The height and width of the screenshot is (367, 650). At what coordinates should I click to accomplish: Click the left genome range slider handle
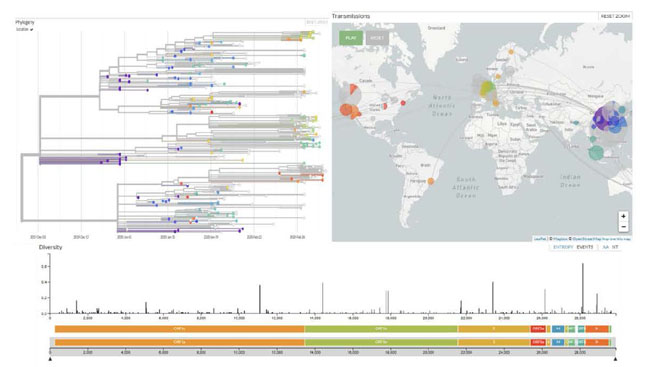point(50,359)
